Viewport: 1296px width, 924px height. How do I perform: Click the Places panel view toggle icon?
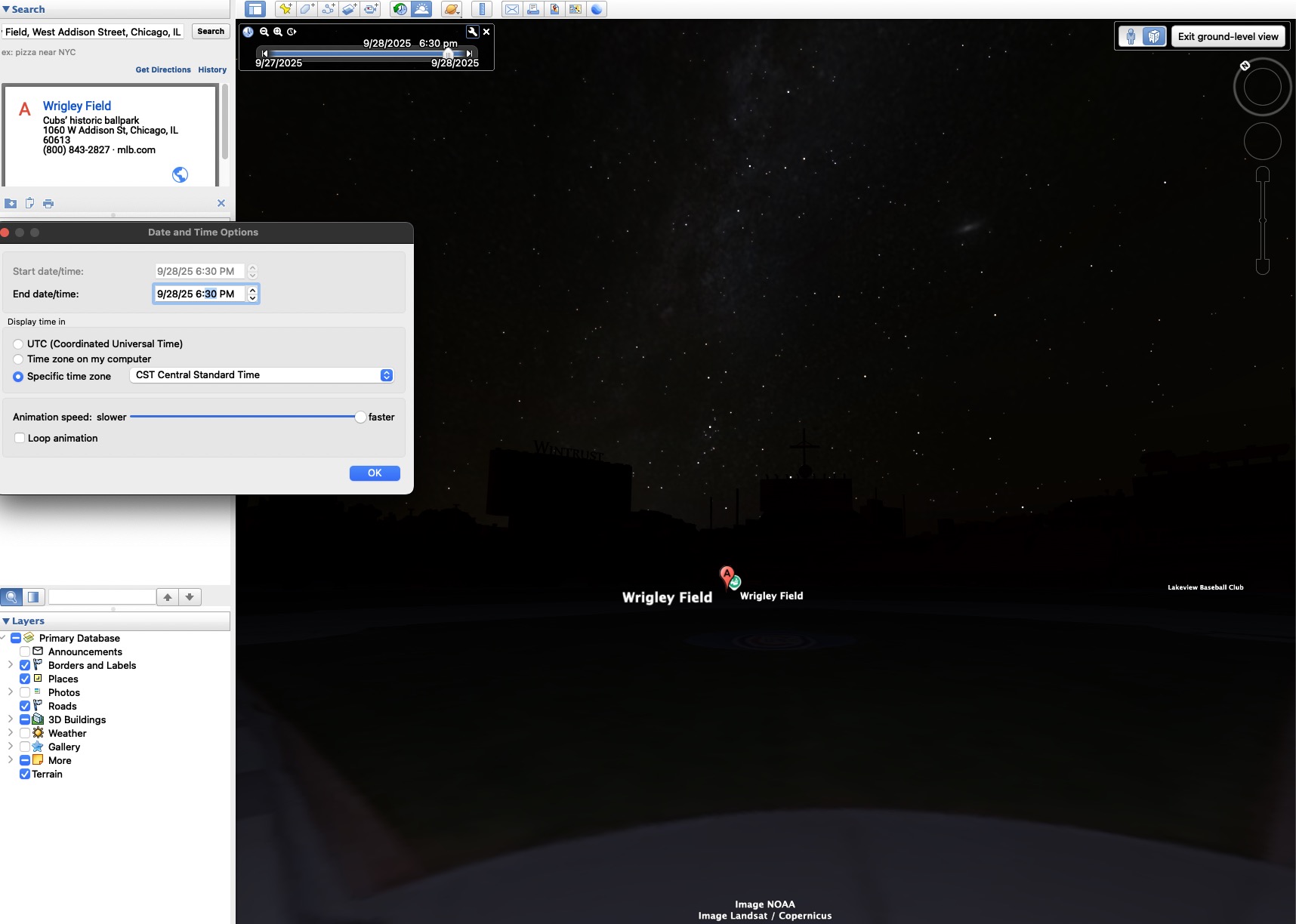tap(34, 597)
